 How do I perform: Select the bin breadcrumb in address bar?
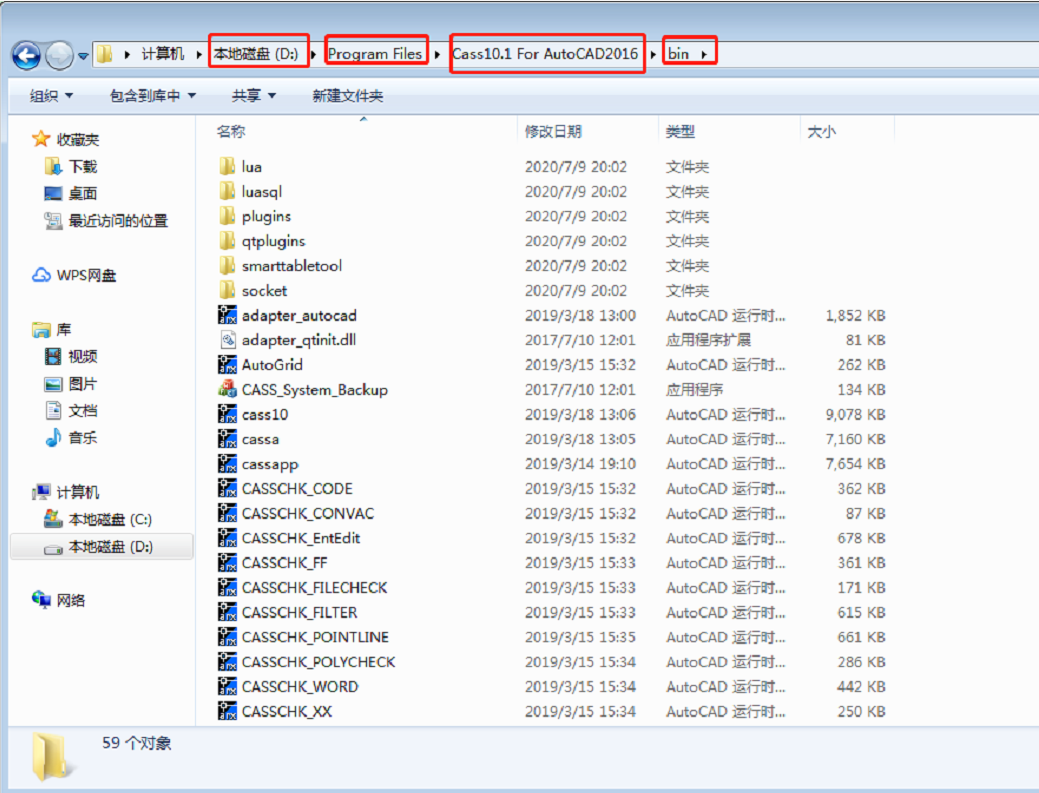(x=679, y=54)
